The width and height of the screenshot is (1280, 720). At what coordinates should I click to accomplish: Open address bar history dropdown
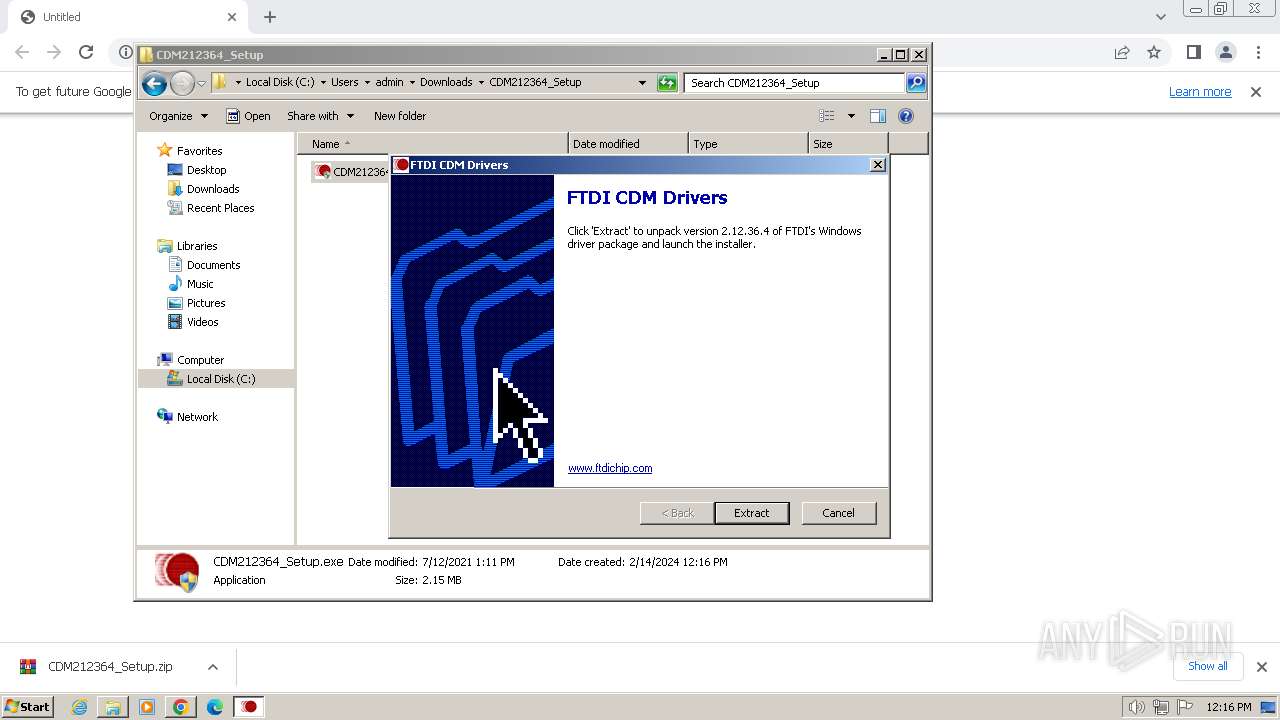pos(642,83)
